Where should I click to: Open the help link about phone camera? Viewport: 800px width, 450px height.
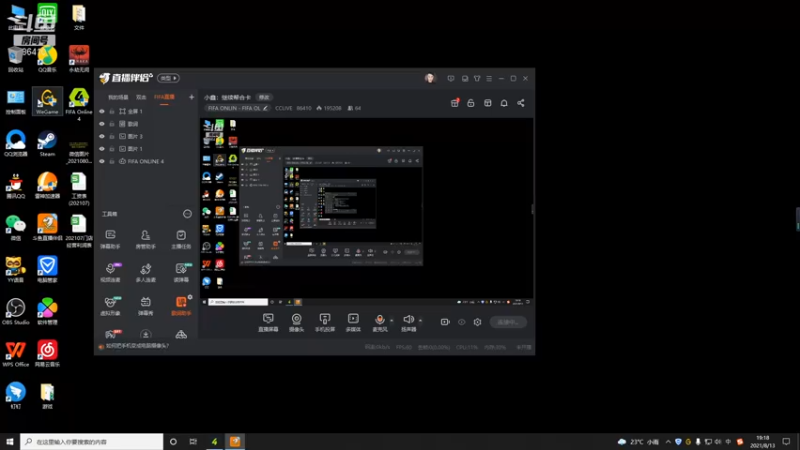tap(137, 346)
